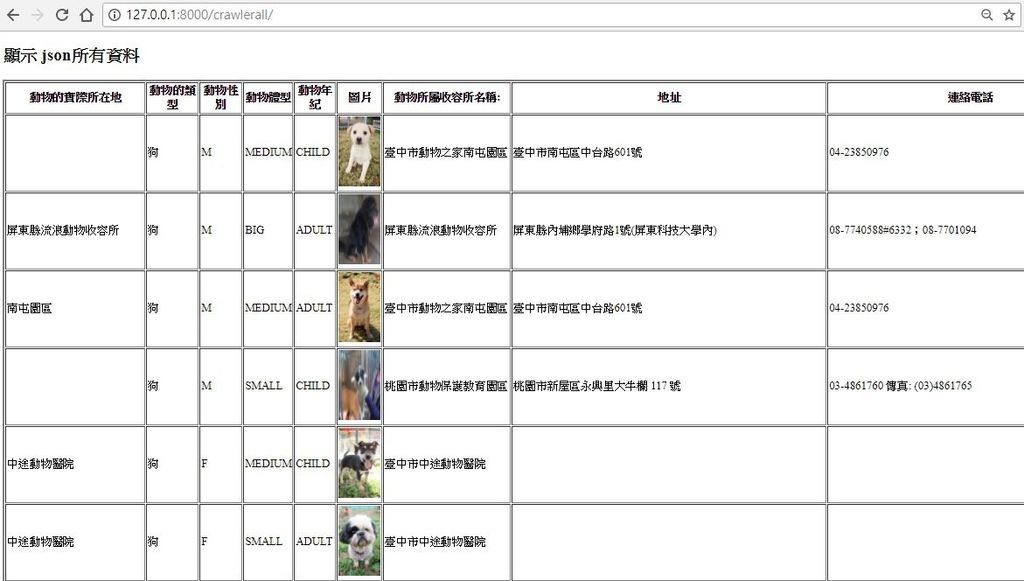
Task: Click the browser back arrow
Action: point(13,15)
